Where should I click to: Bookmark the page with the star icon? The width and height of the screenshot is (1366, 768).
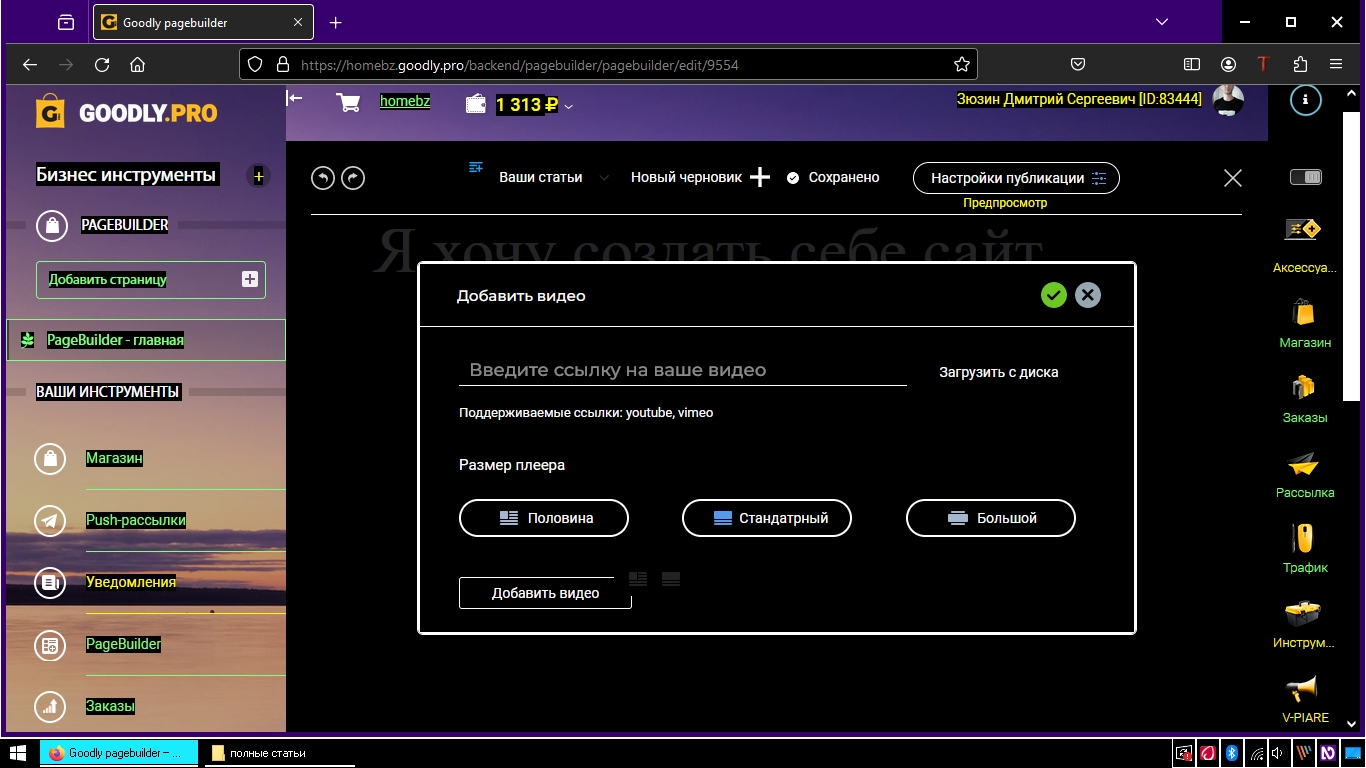coord(962,64)
